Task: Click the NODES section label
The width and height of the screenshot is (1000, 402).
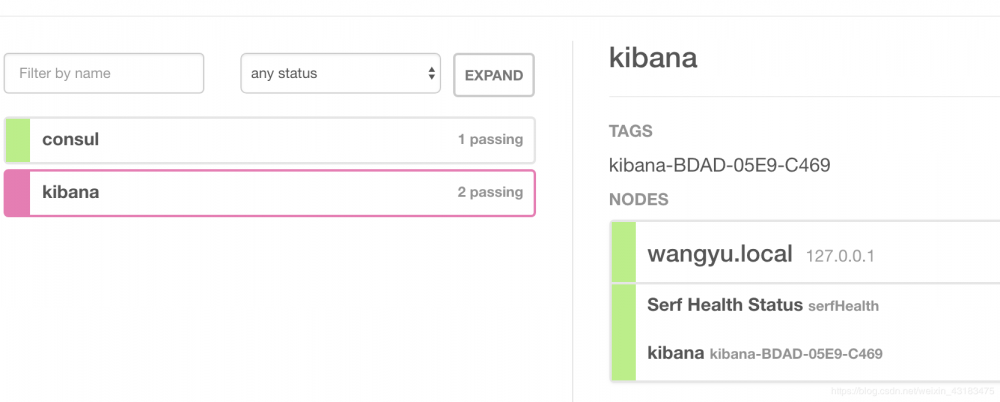Action: point(639,199)
